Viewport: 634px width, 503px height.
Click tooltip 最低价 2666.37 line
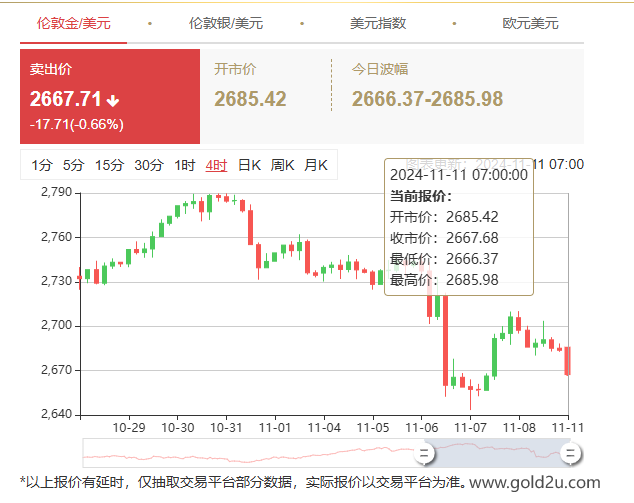[x=444, y=259]
